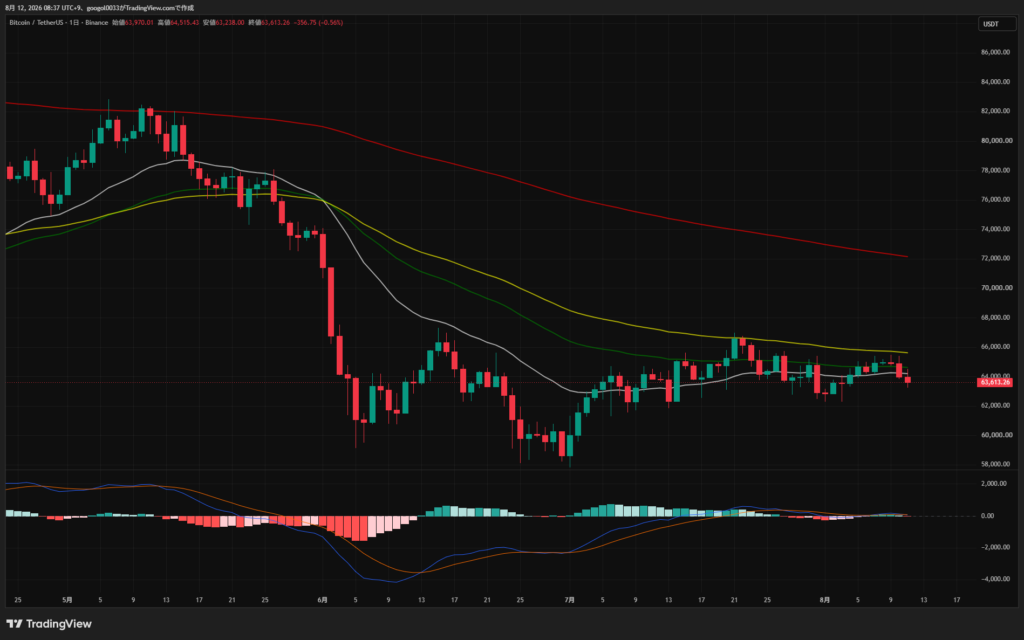Click the low value 63,238.00
This screenshot has width=1024, height=640.
[230, 22]
